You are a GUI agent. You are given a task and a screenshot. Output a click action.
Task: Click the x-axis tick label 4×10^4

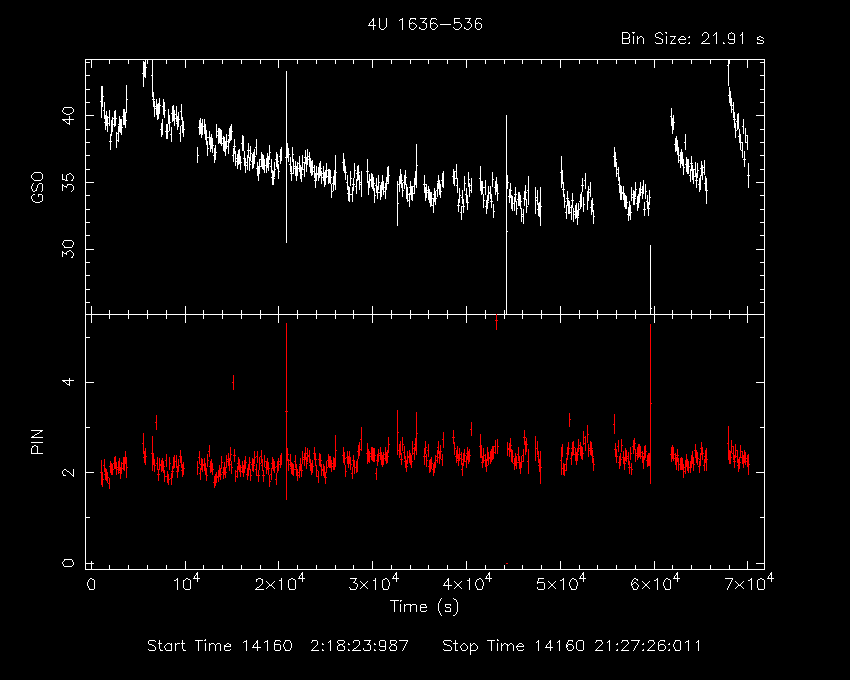(x=467, y=583)
